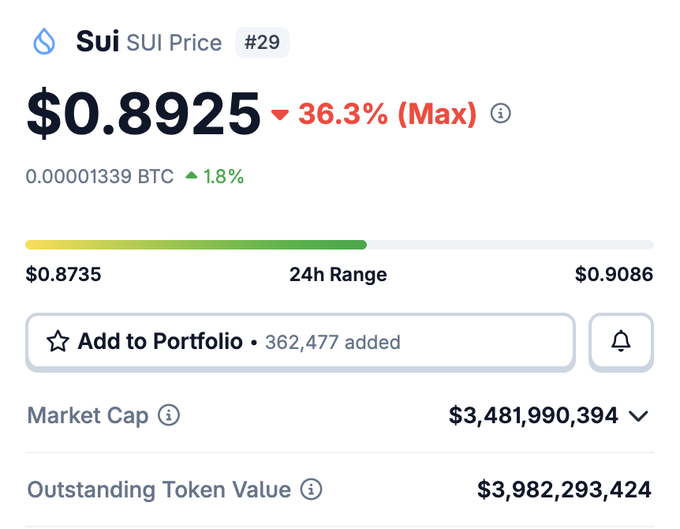
Task: Click the red down arrow beside the price
Action: click(x=280, y=115)
